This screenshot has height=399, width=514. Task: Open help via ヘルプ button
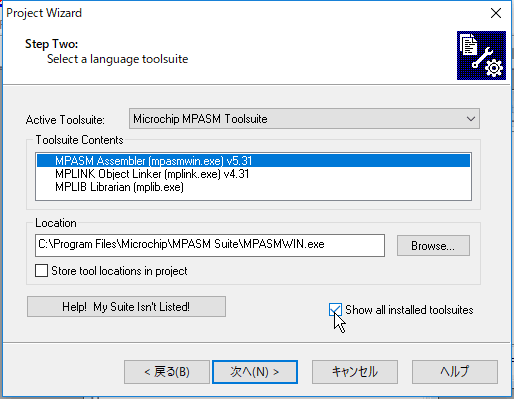(455, 372)
